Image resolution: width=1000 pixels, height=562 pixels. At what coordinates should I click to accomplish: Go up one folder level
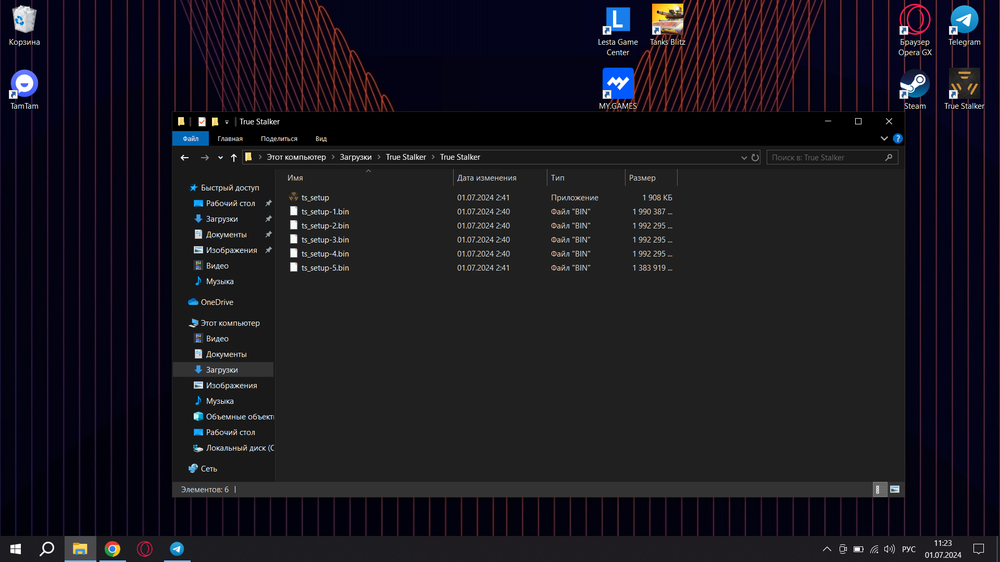(234, 158)
